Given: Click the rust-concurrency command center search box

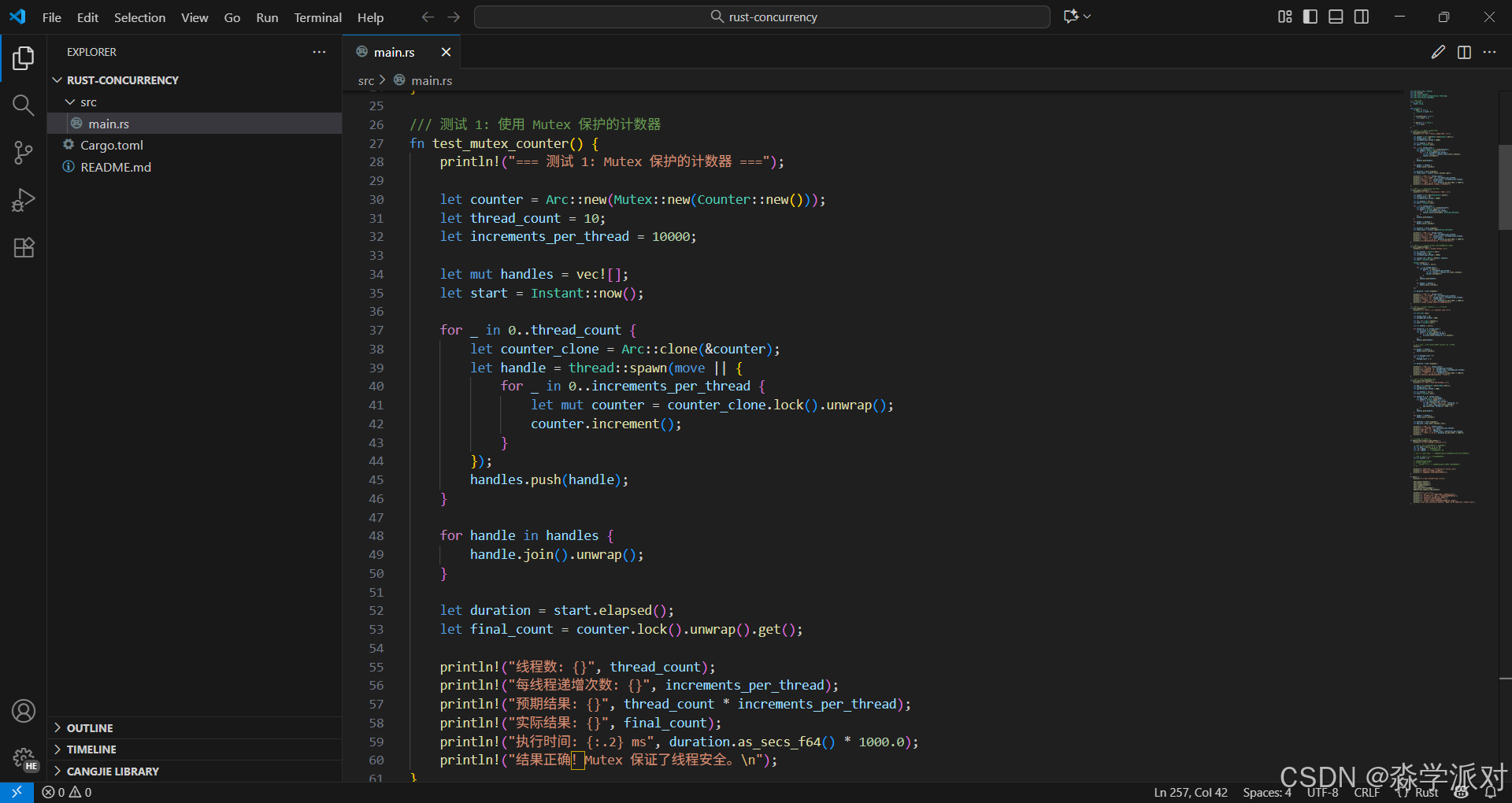Looking at the screenshot, I should [762, 17].
